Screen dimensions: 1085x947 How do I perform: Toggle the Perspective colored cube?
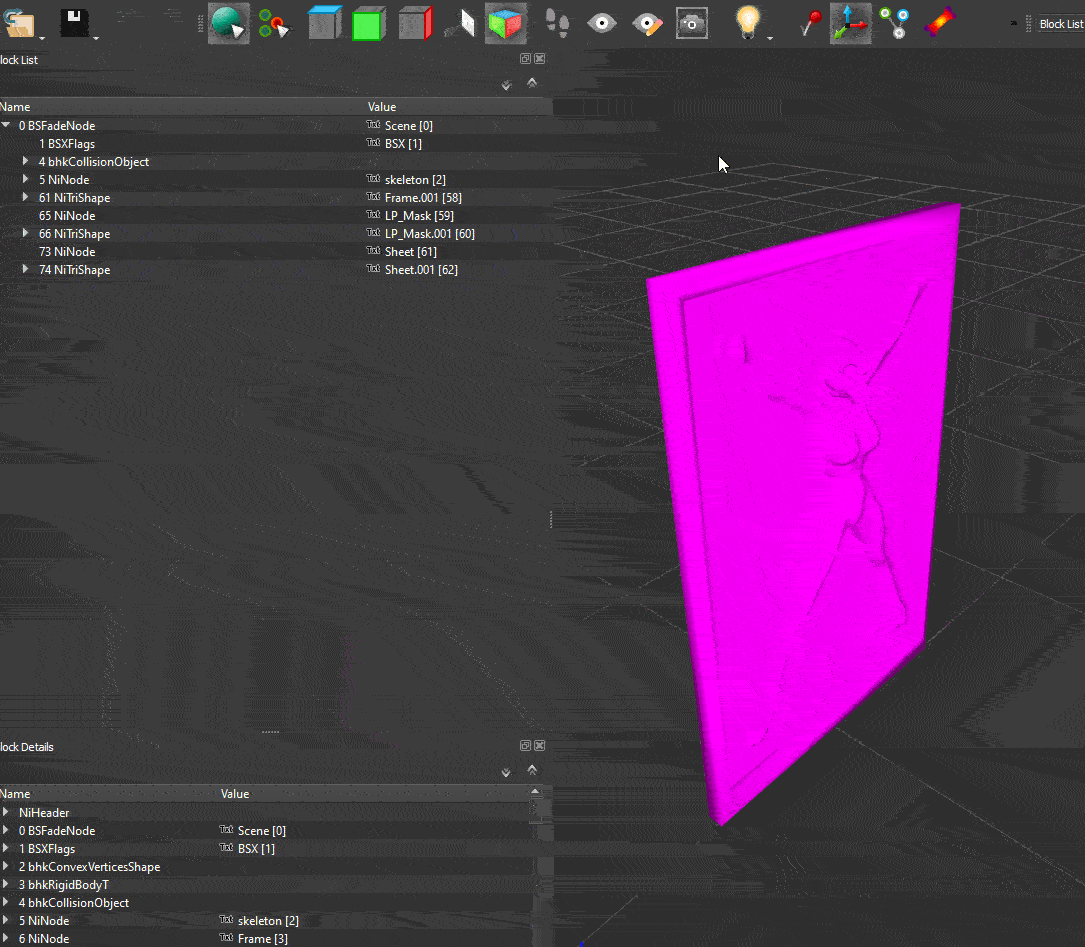505,24
